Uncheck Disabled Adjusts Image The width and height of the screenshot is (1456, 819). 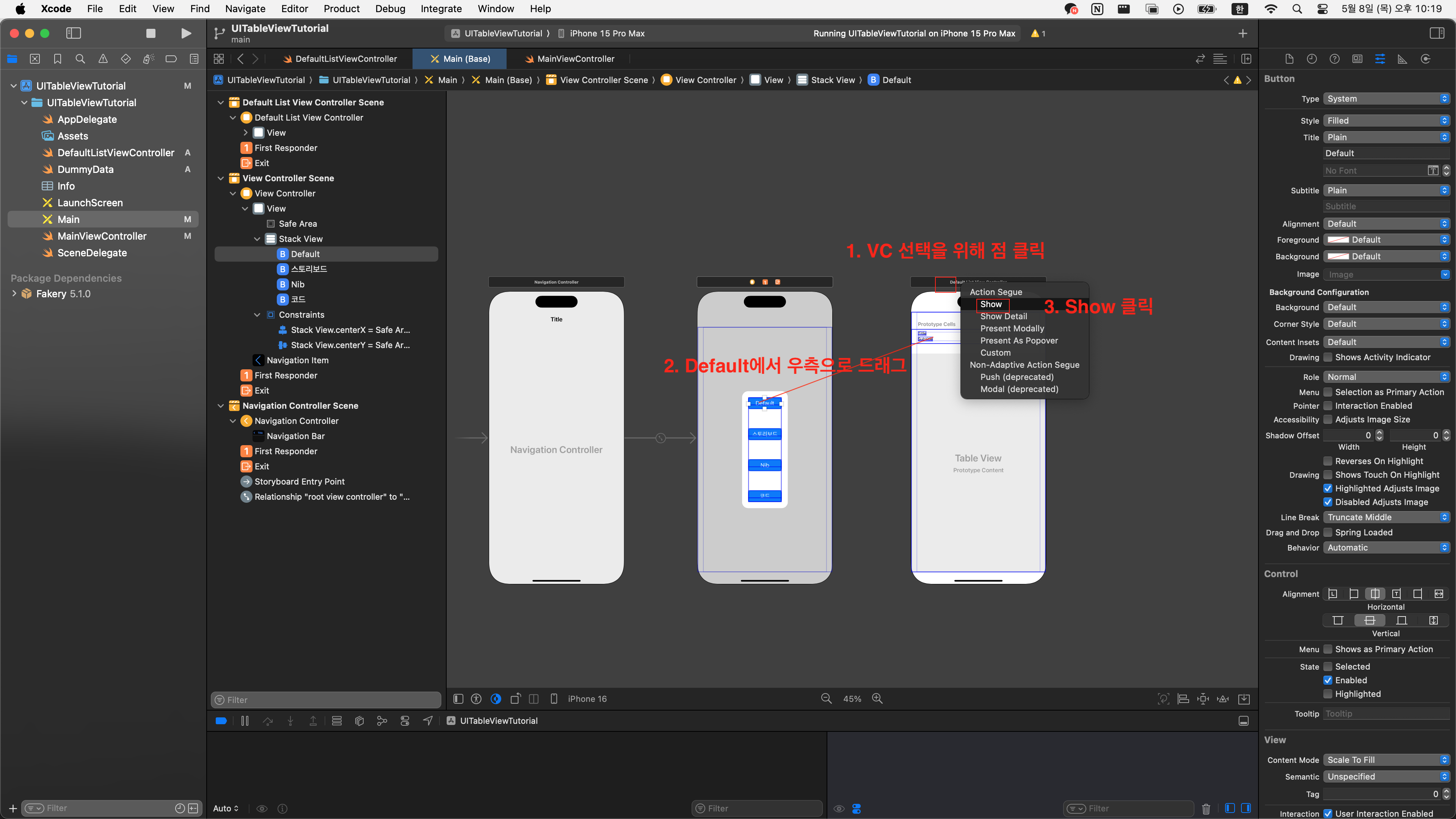pos(1328,502)
